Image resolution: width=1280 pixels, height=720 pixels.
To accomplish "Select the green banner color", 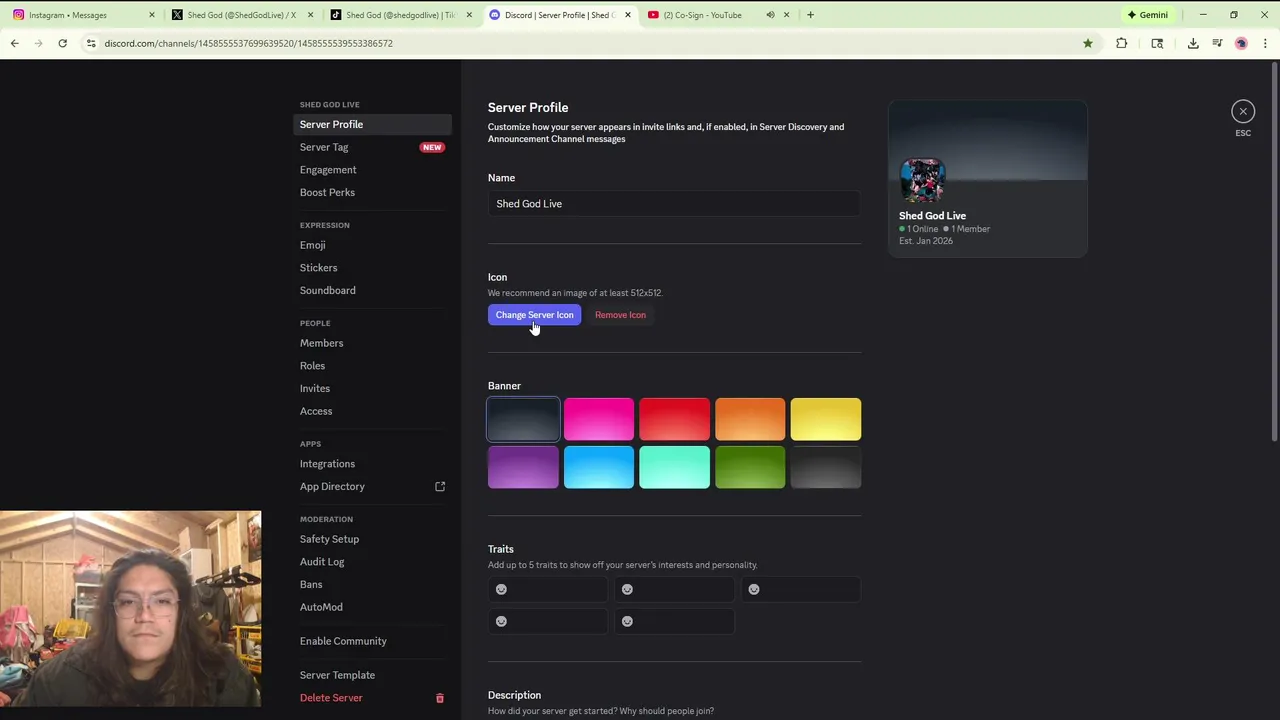I will [750, 467].
